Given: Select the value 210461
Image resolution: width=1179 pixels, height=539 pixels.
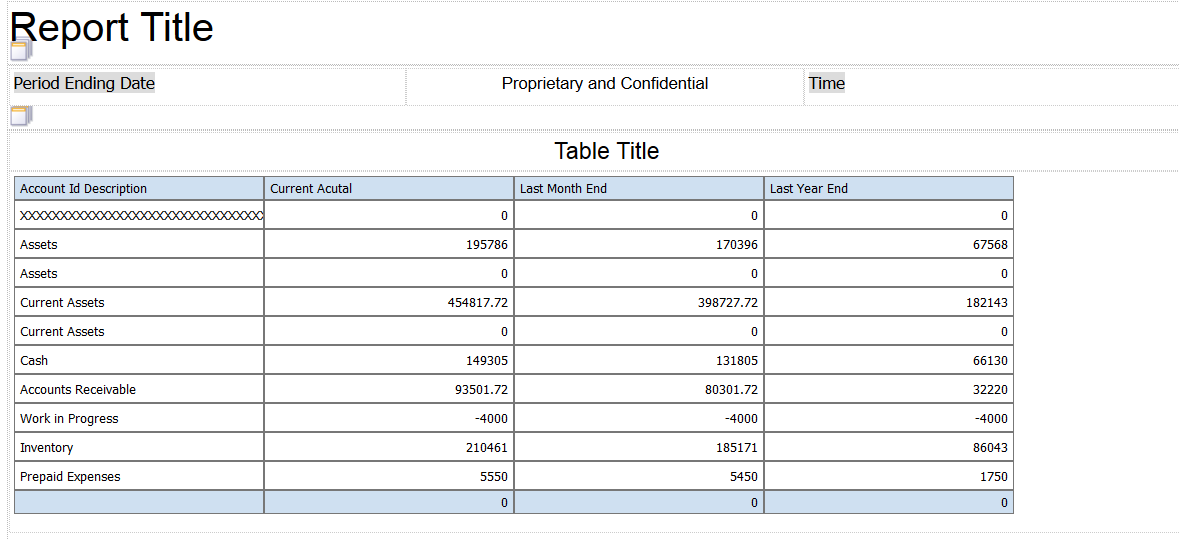Looking at the screenshot, I should (486, 448).
